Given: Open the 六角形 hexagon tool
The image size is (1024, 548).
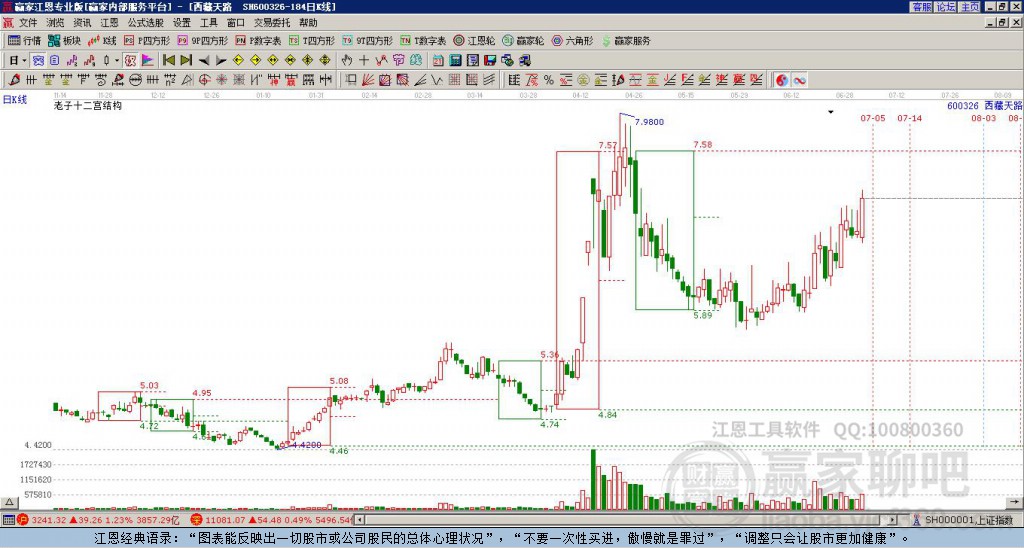Looking at the screenshot, I should 573,40.
